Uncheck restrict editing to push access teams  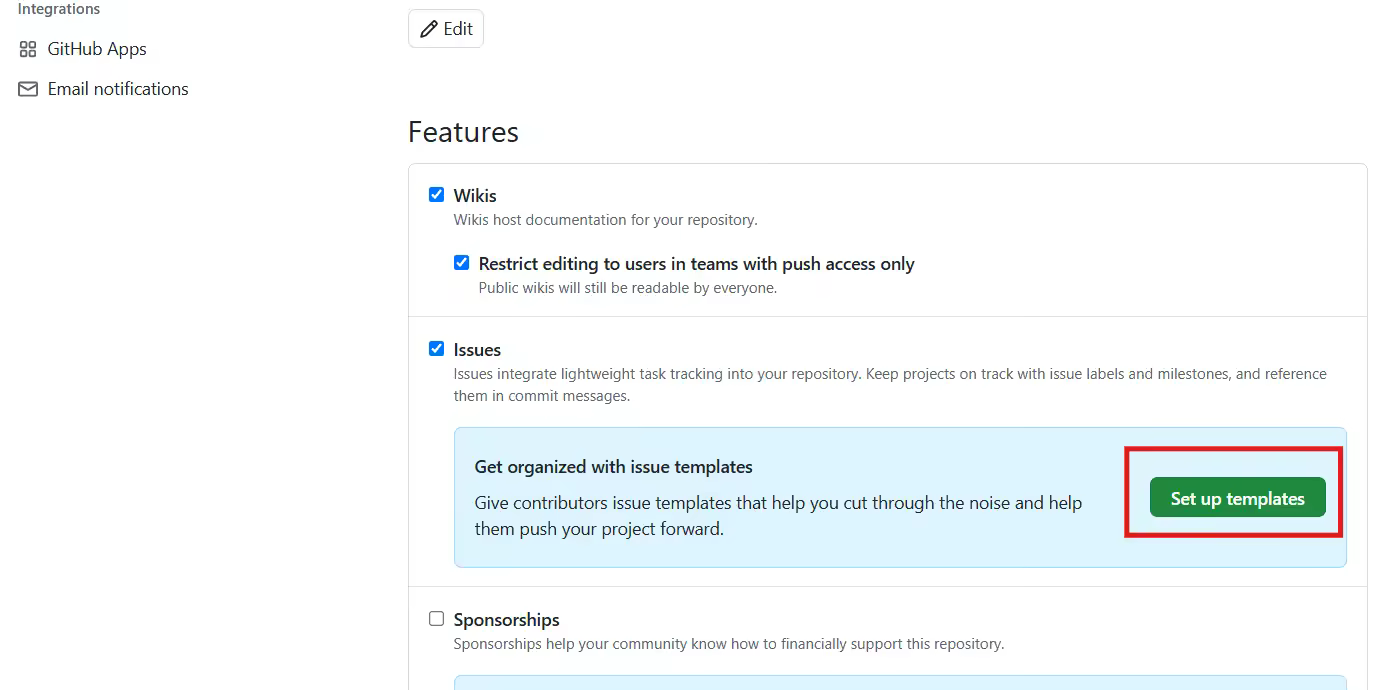pyautogui.click(x=461, y=262)
